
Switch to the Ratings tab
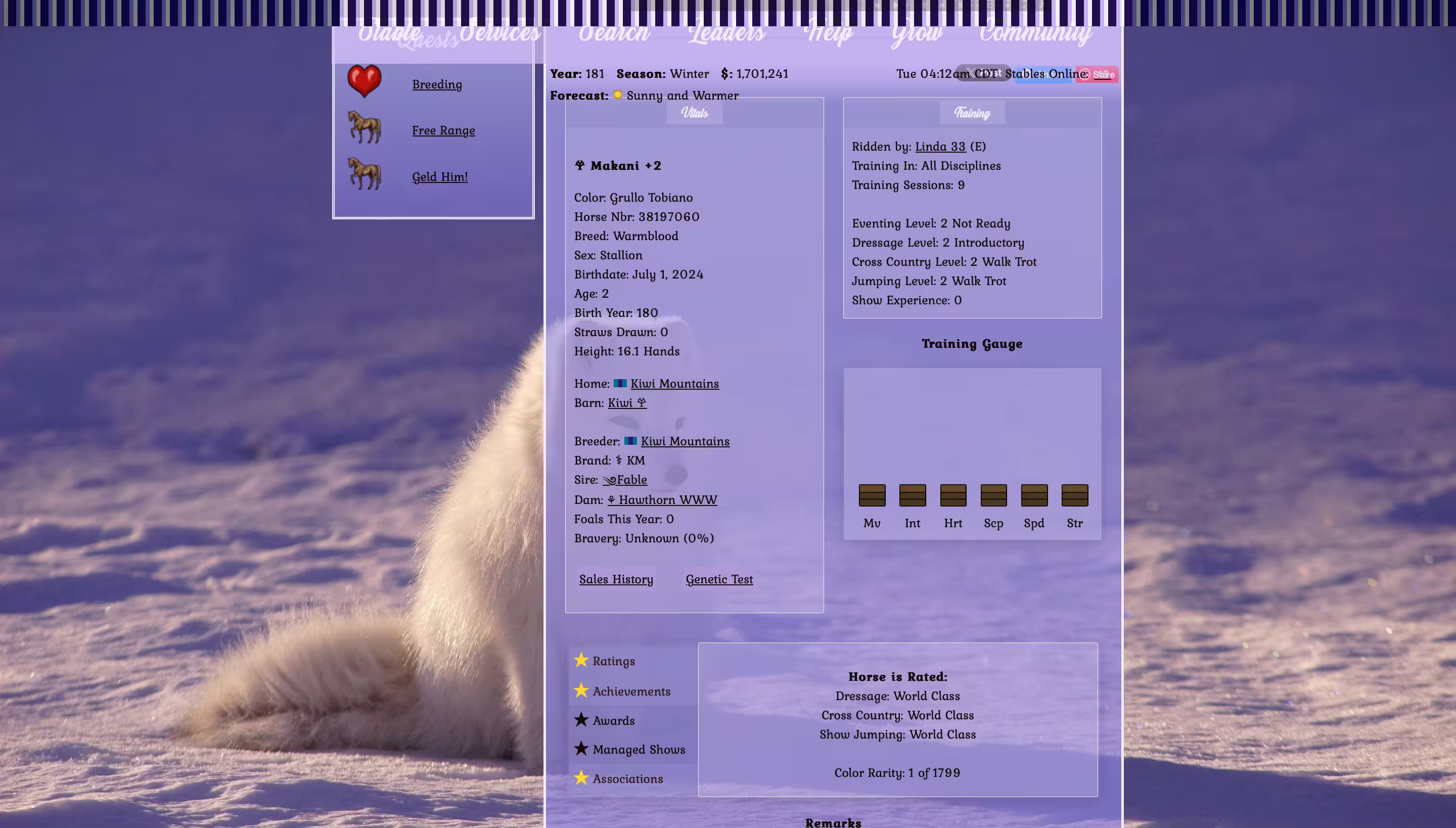[614, 661]
